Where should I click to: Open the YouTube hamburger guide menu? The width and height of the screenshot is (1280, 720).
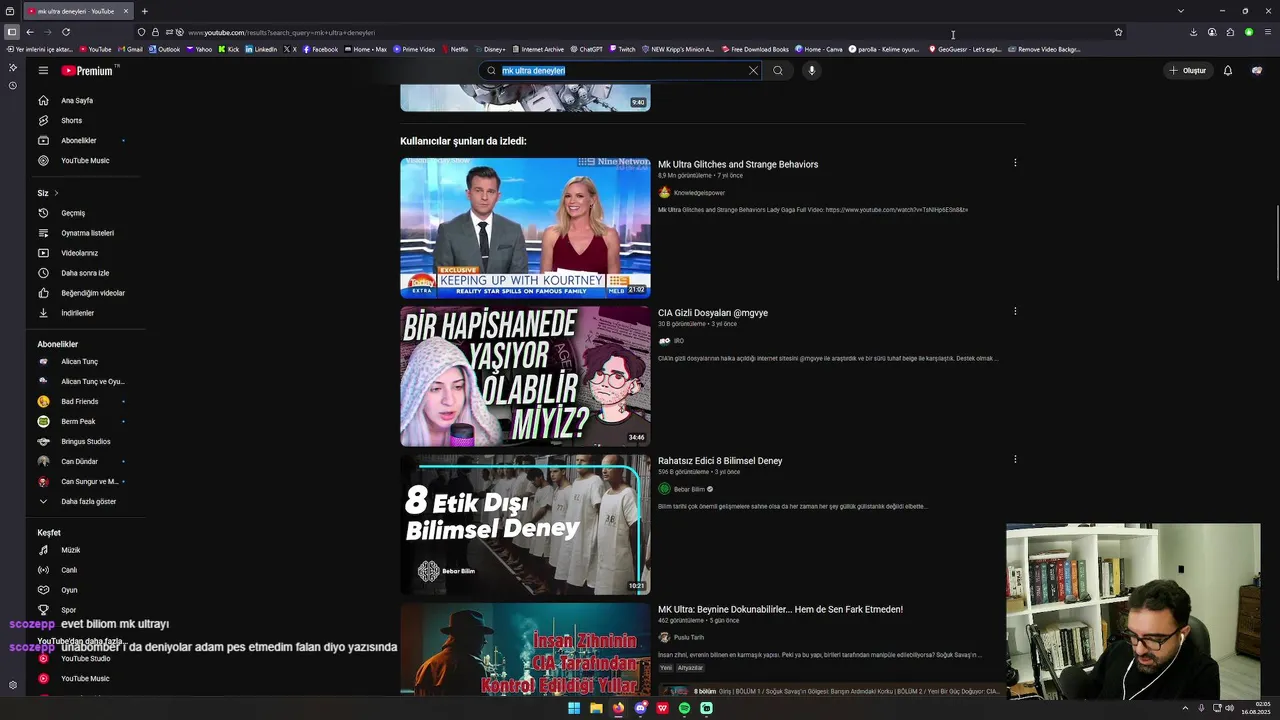click(x=43, y=70)
